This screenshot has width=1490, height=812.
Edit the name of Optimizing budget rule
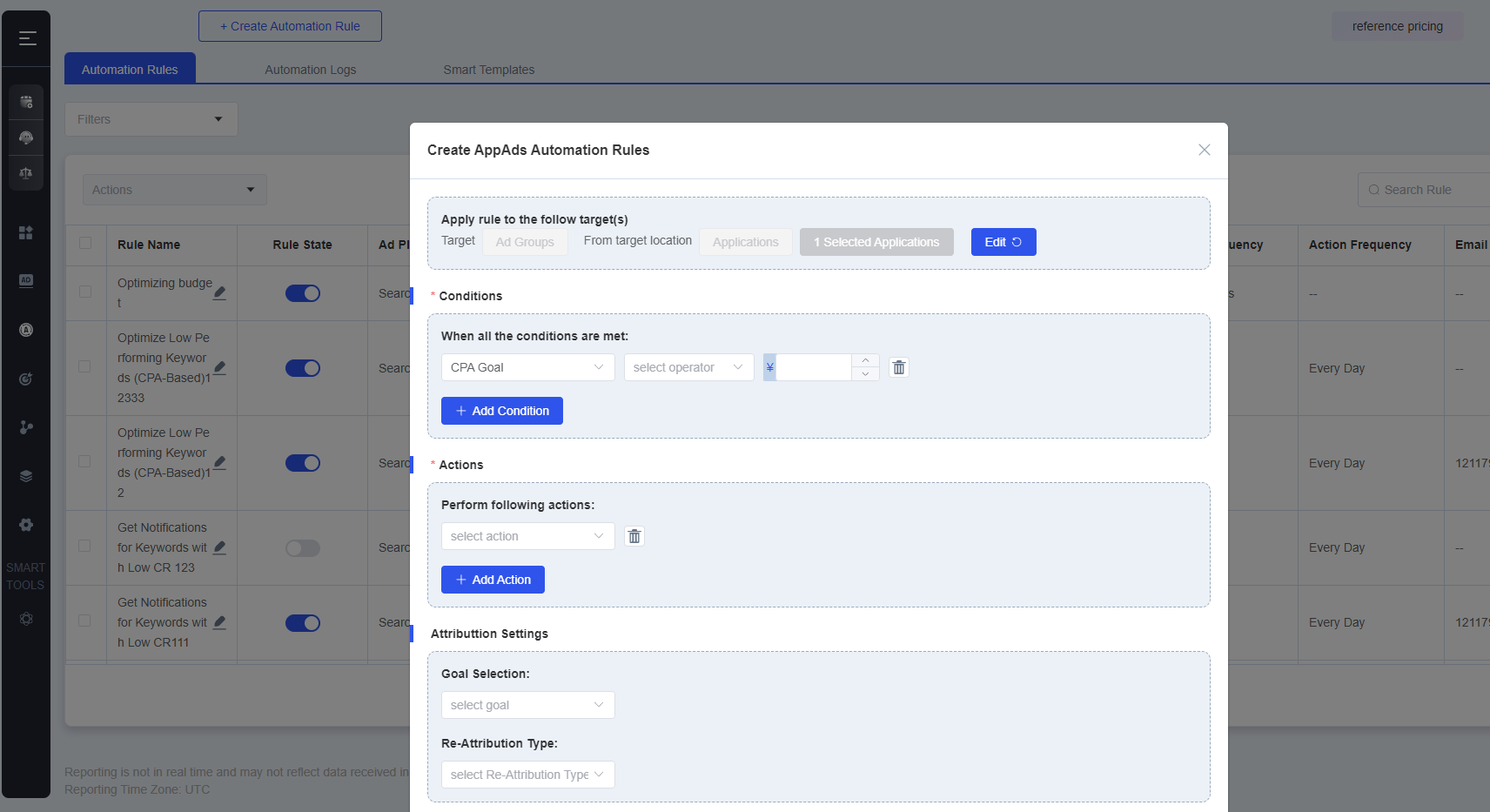[220, 293]
